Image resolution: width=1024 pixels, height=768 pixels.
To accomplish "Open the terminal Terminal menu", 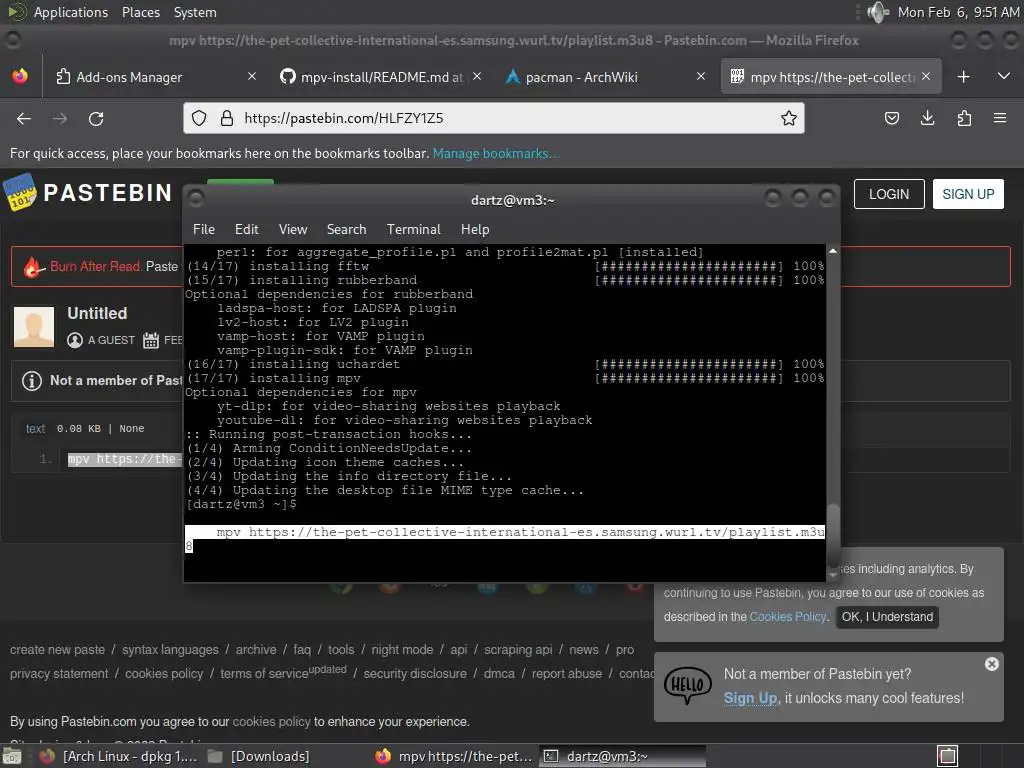I will [x=413, y=229].
